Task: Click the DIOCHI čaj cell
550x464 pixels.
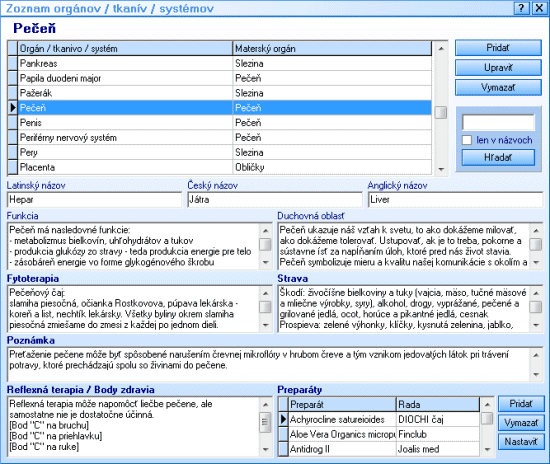Action: click(x=438, y=419)
